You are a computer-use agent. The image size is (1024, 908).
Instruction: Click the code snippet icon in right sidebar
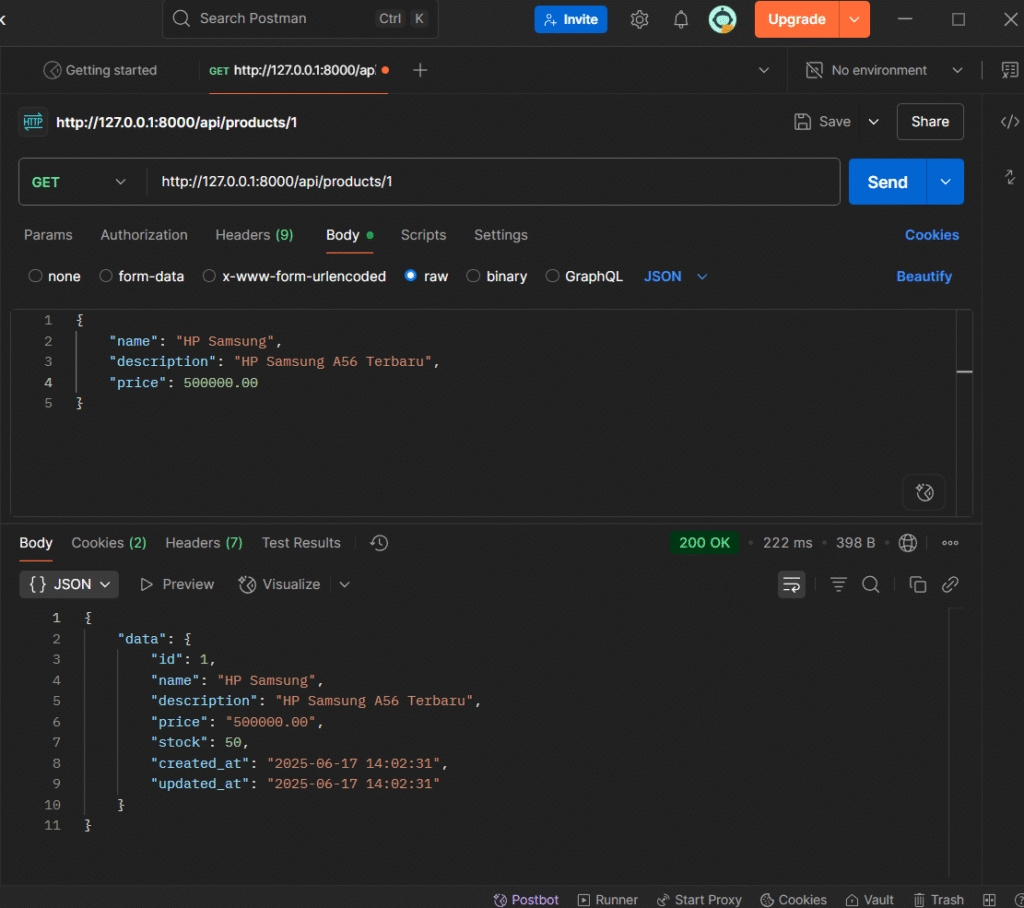[x=1009, y=122]
